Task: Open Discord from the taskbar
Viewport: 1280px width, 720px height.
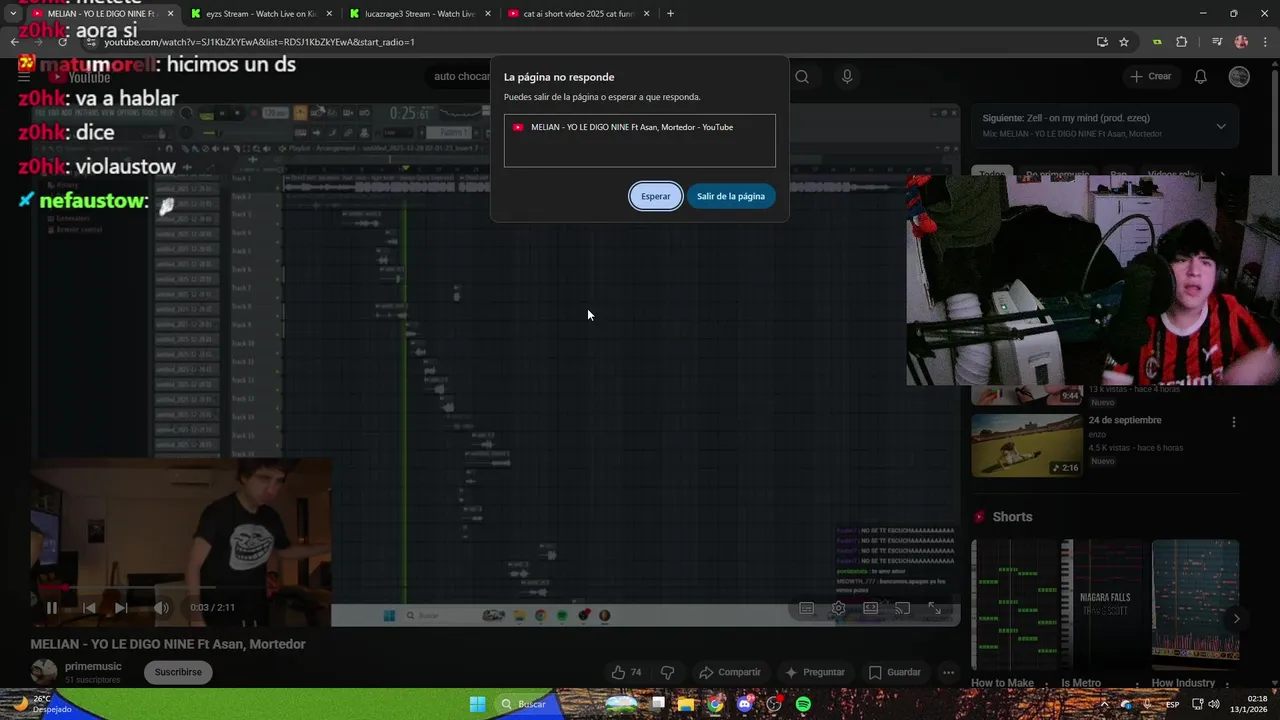Action: [x=744, y=704]
